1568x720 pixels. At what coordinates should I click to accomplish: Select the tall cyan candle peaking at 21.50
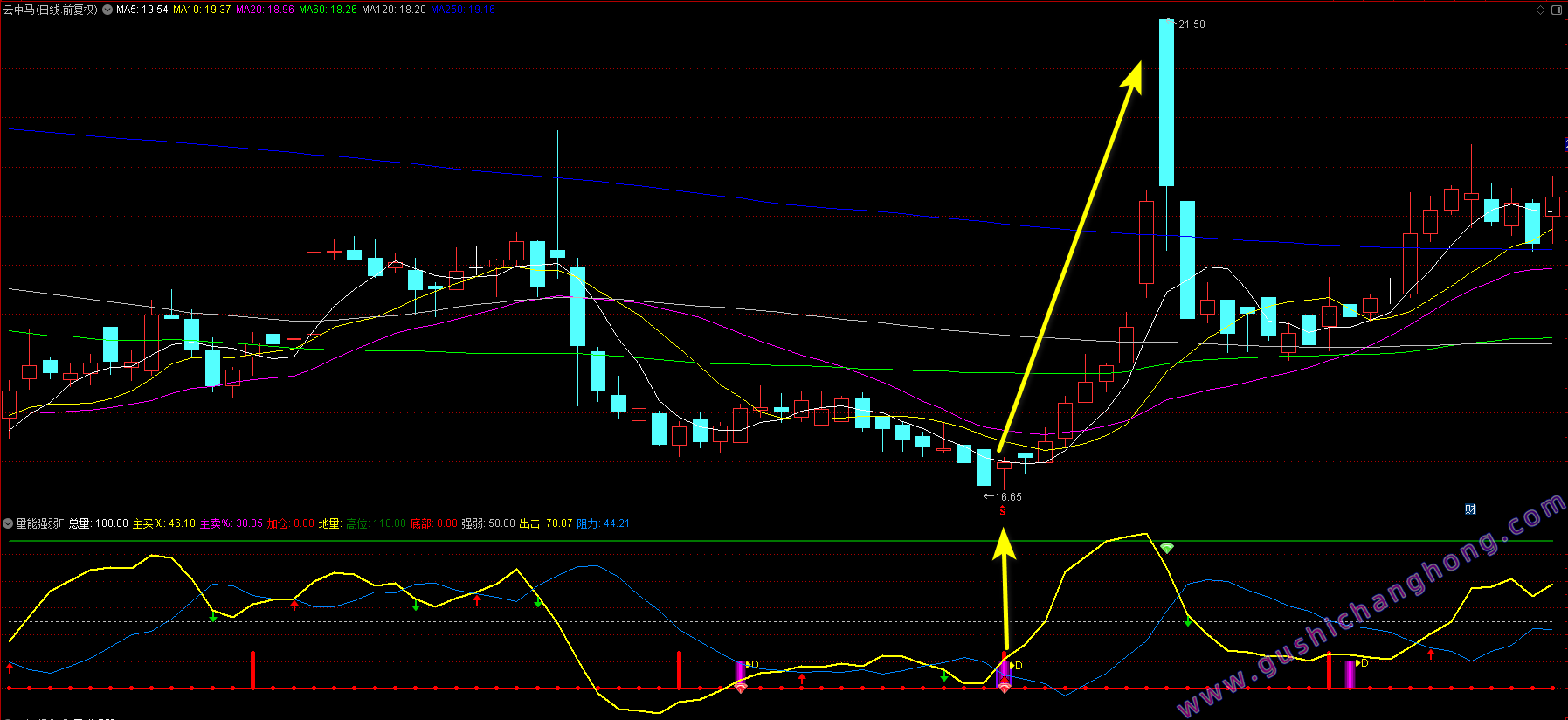(x=1166, y=102)
